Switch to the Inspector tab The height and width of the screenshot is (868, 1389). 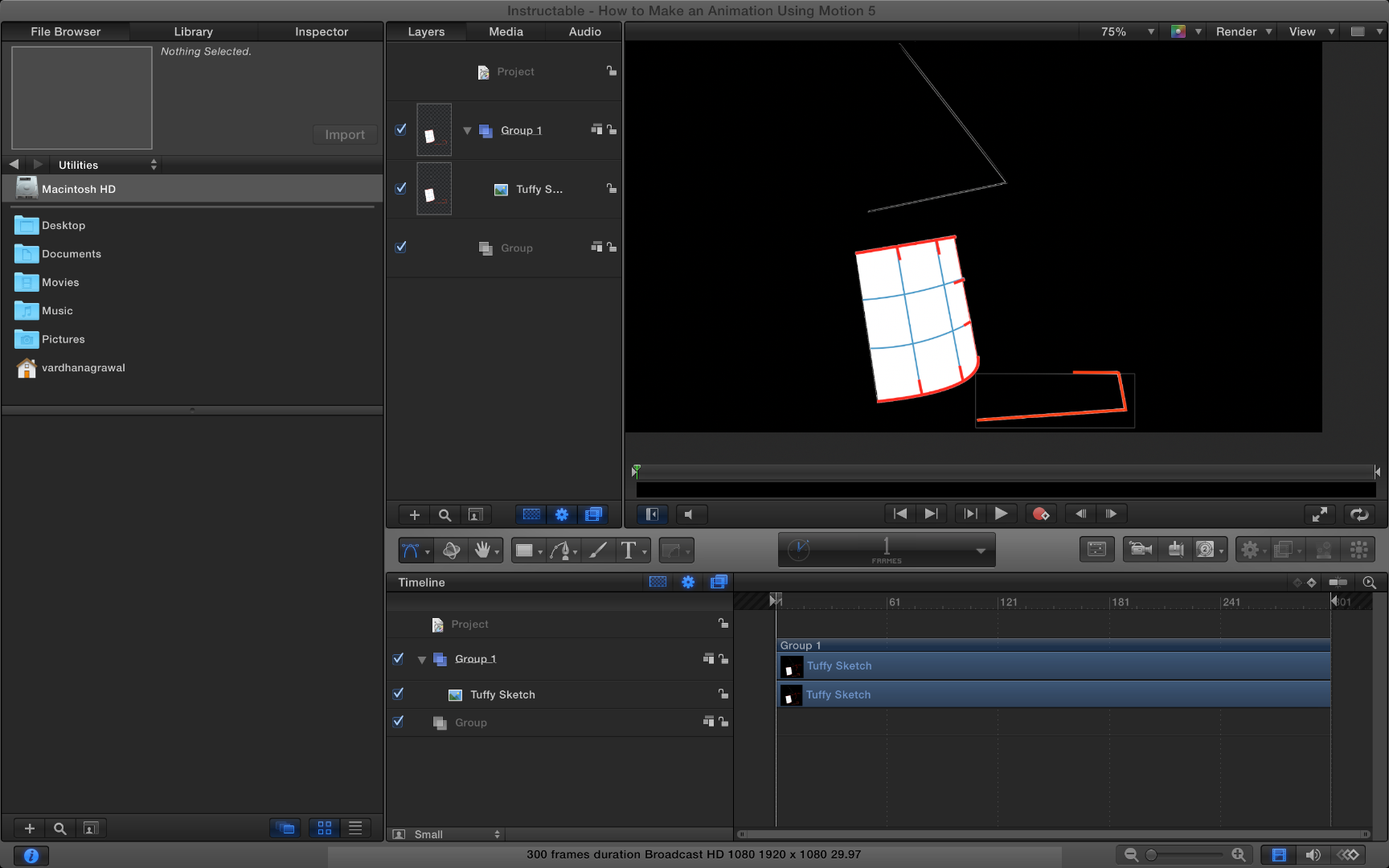322,31
